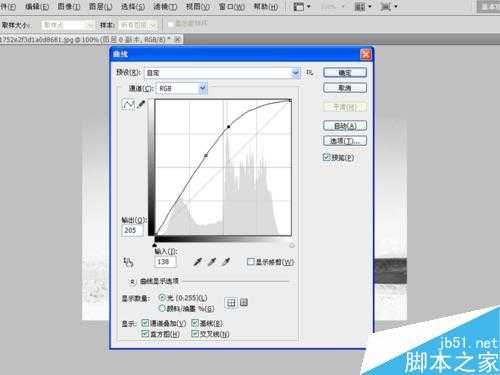500x375 pixels.
Task: Toggle 通道叠加(V) channel overlays checkbox
Action: coord(145,323)
